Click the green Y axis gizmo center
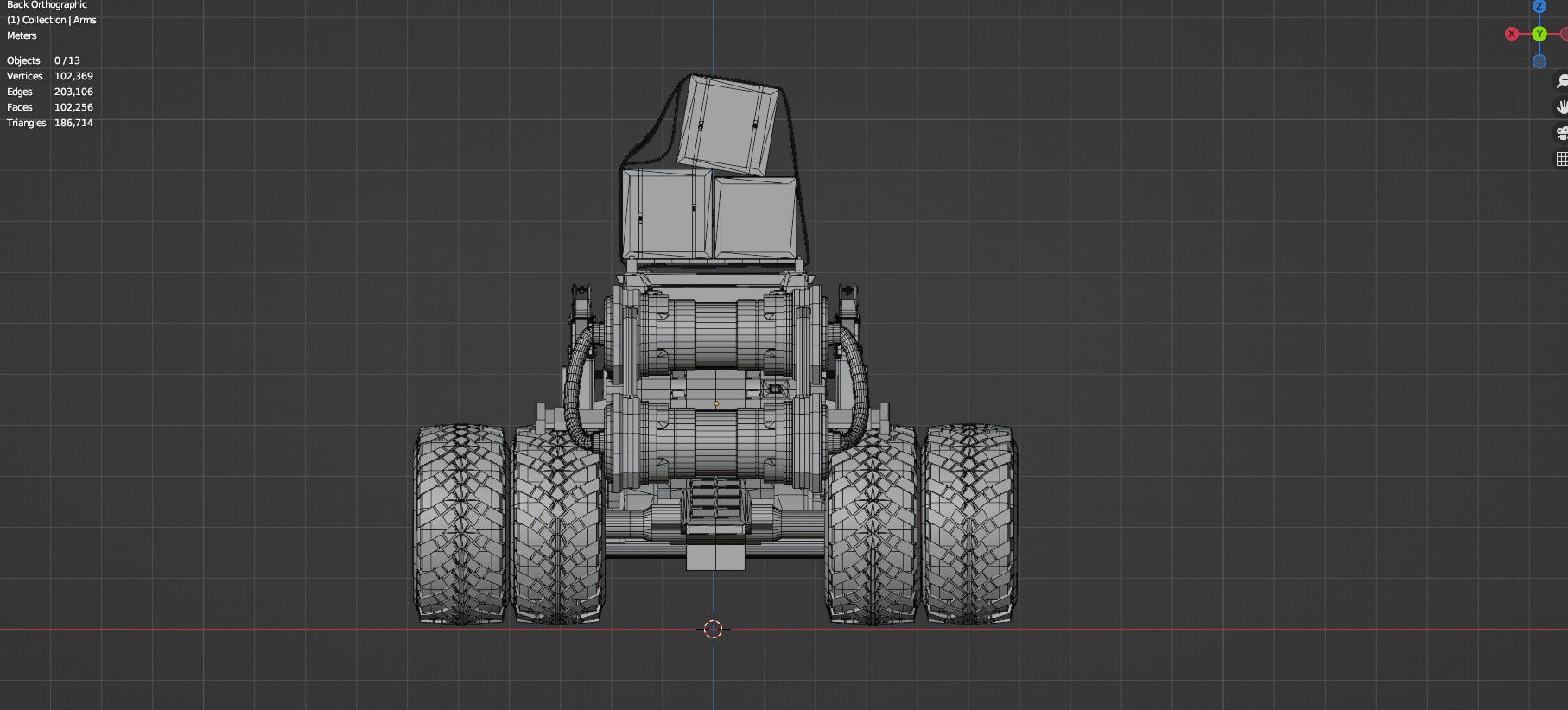The image size is (1568, 710). coord(1539,34)
